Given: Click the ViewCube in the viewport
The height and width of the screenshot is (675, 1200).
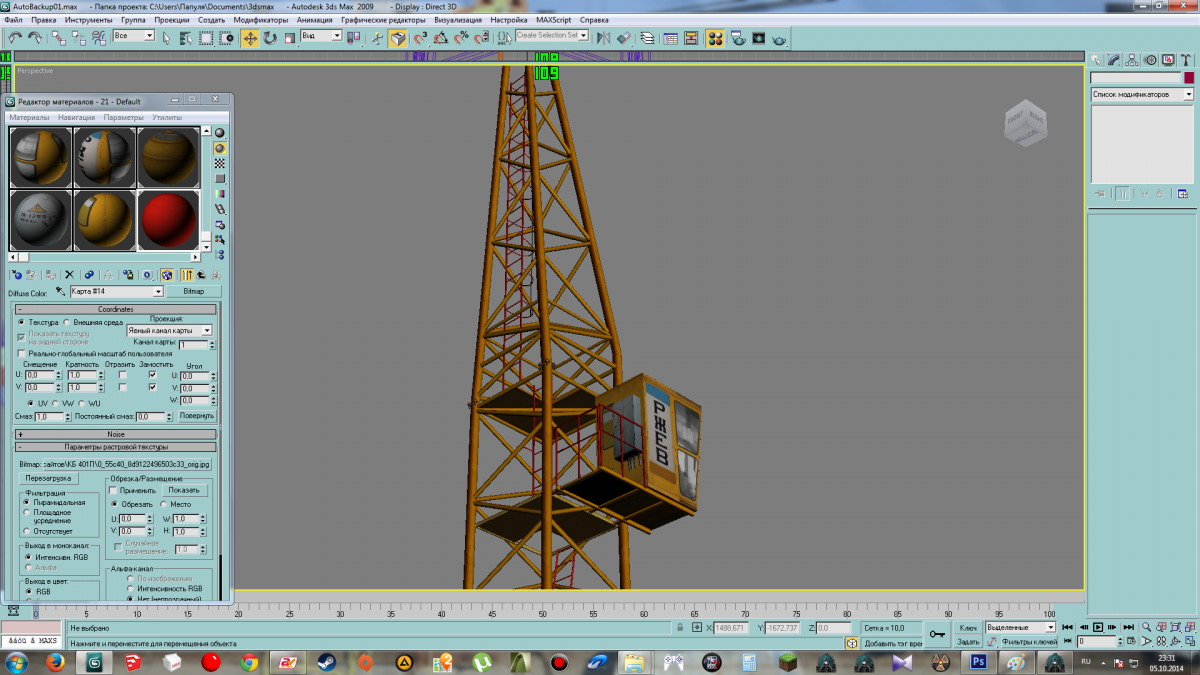Looking at the screenshot, I should (x=1025, y=123).
